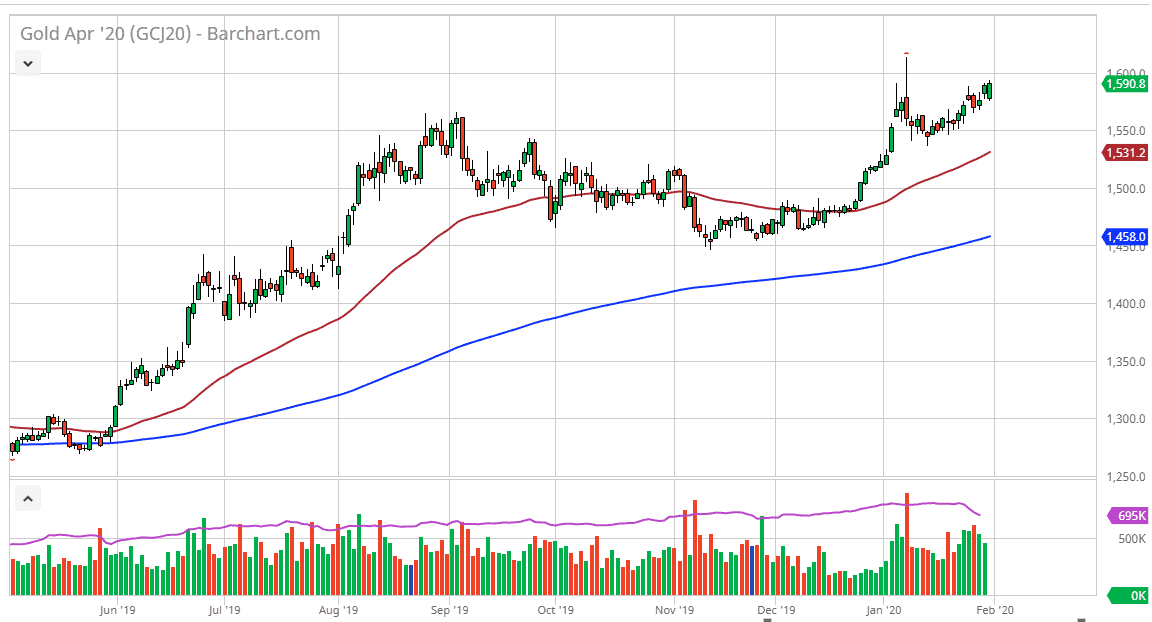
Task: Select the red 1,531.2 moving average label
Action: [x=1126, y=153]
